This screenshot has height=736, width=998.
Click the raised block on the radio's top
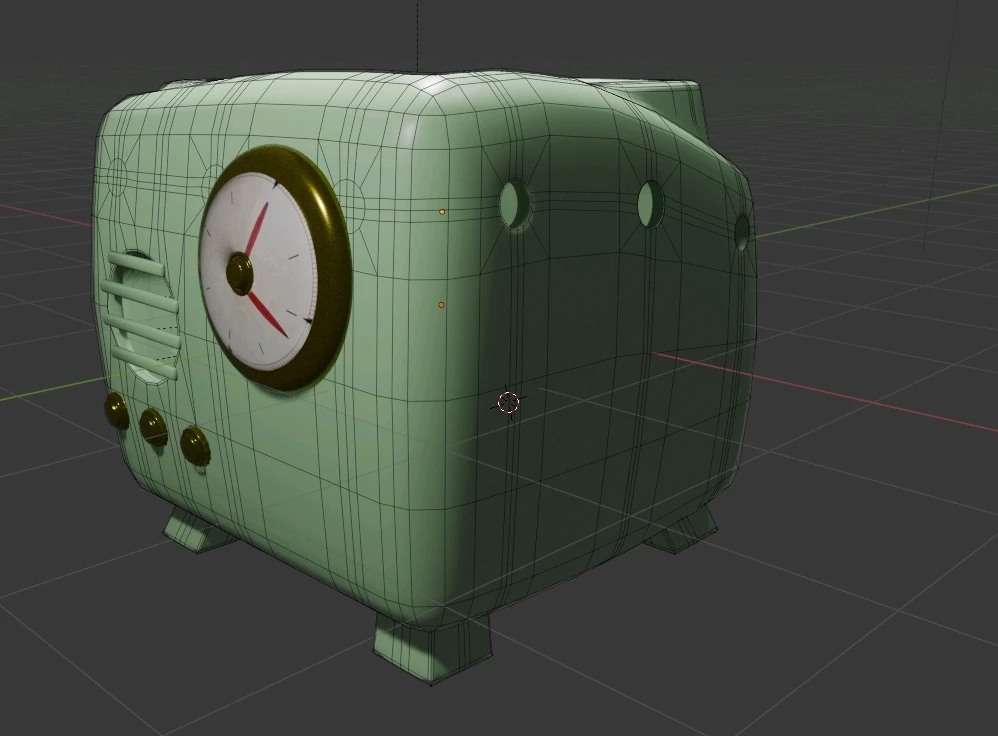click(658, 98)
